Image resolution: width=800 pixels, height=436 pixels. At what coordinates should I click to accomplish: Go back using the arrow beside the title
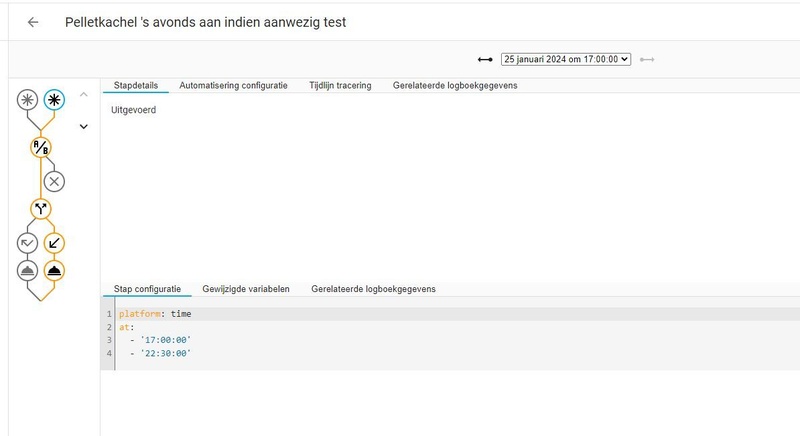(33, 22)
